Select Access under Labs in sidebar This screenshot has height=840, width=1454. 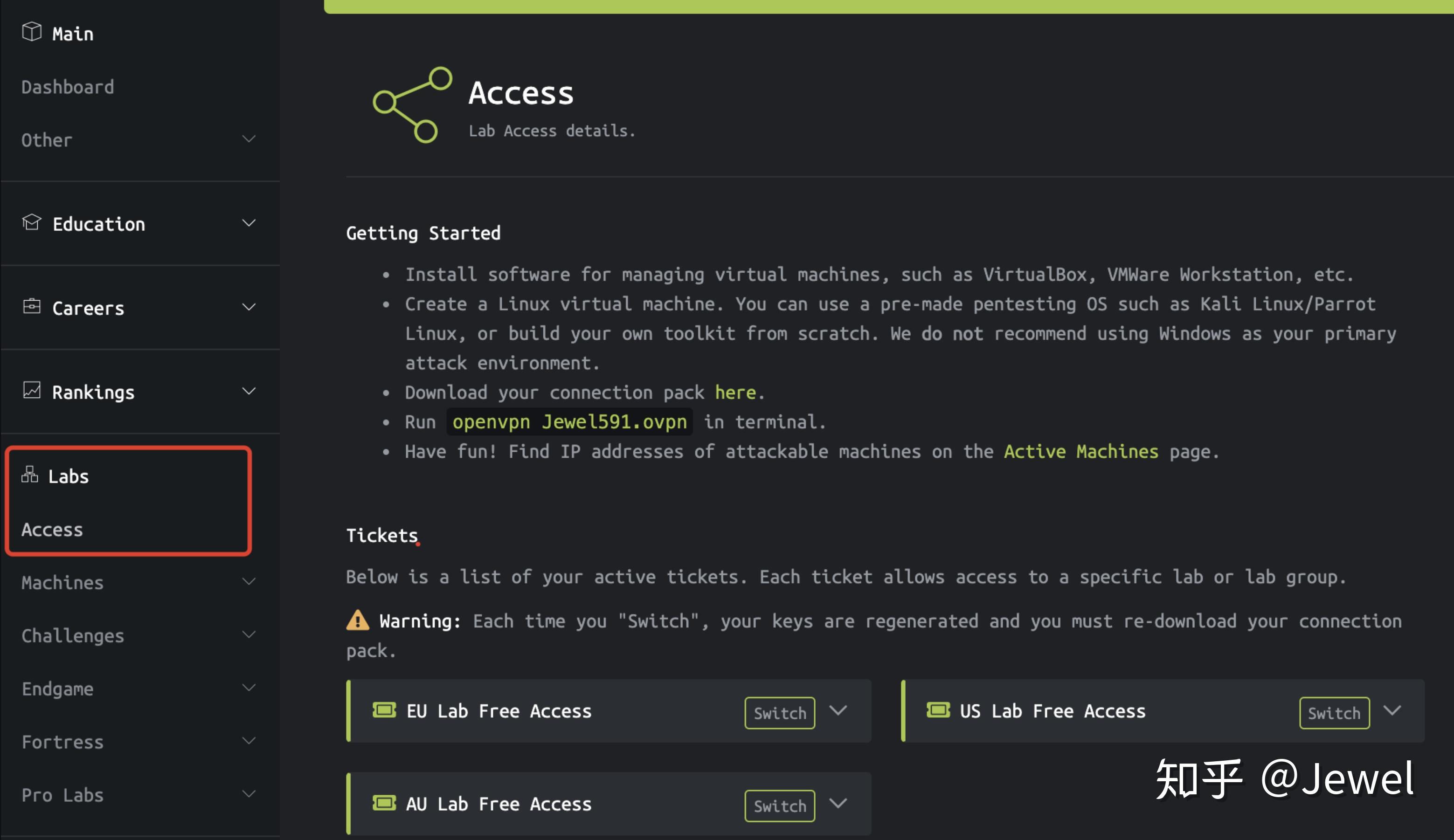[x=53, y=529]
